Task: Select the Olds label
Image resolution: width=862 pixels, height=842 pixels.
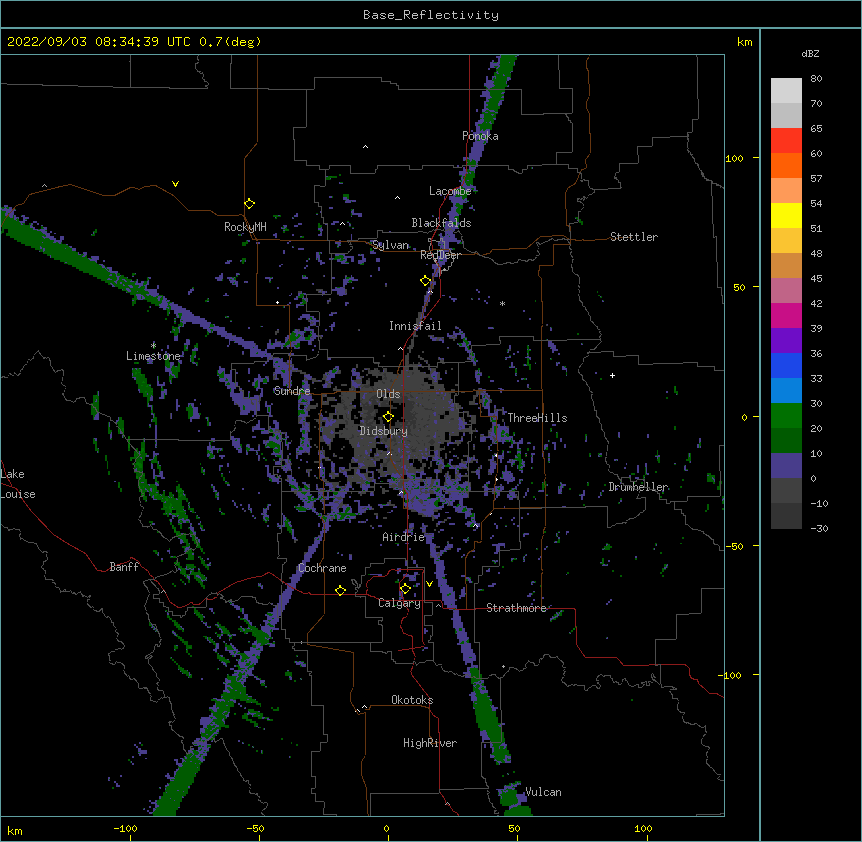Action: 388,394
